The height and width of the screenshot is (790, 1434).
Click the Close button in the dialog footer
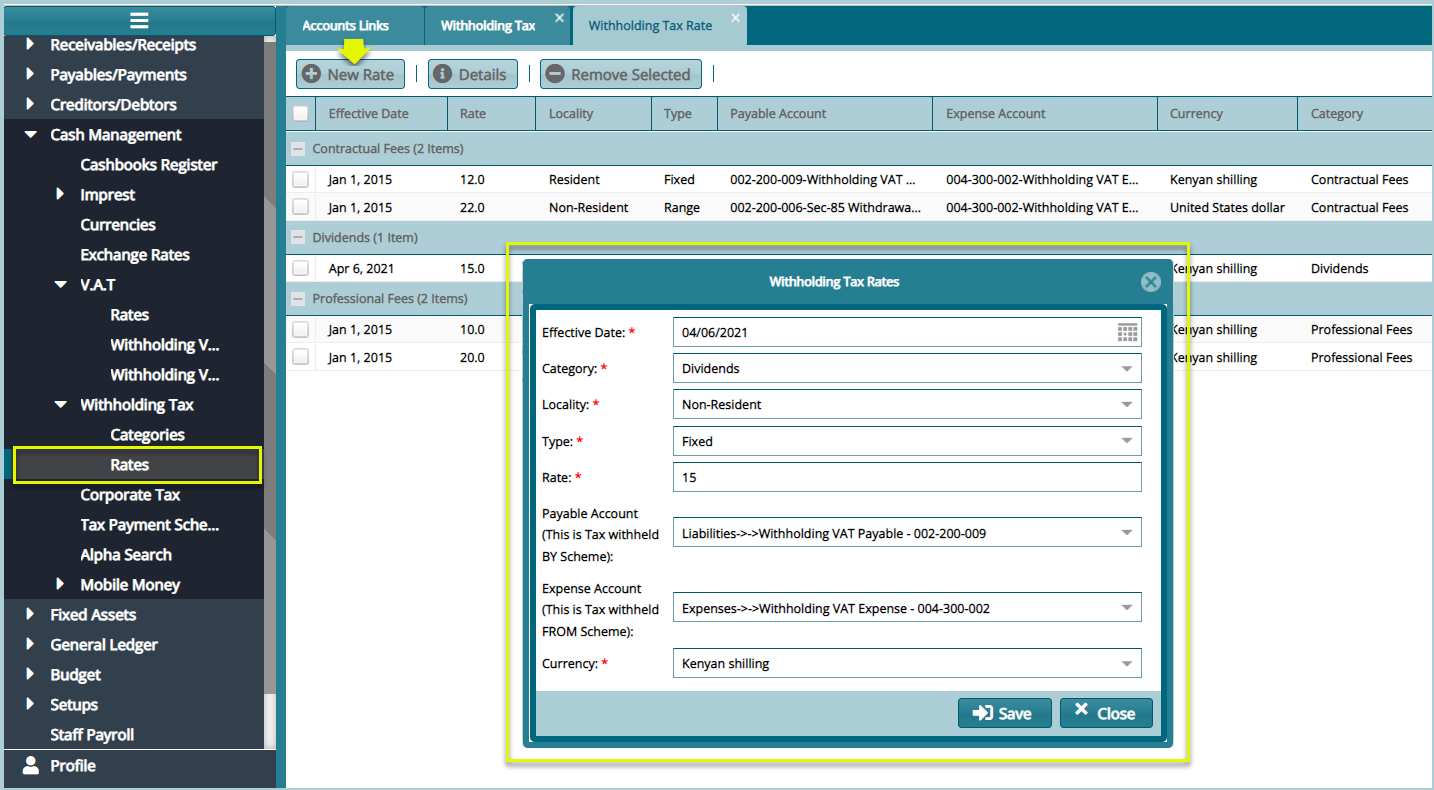1106,713
